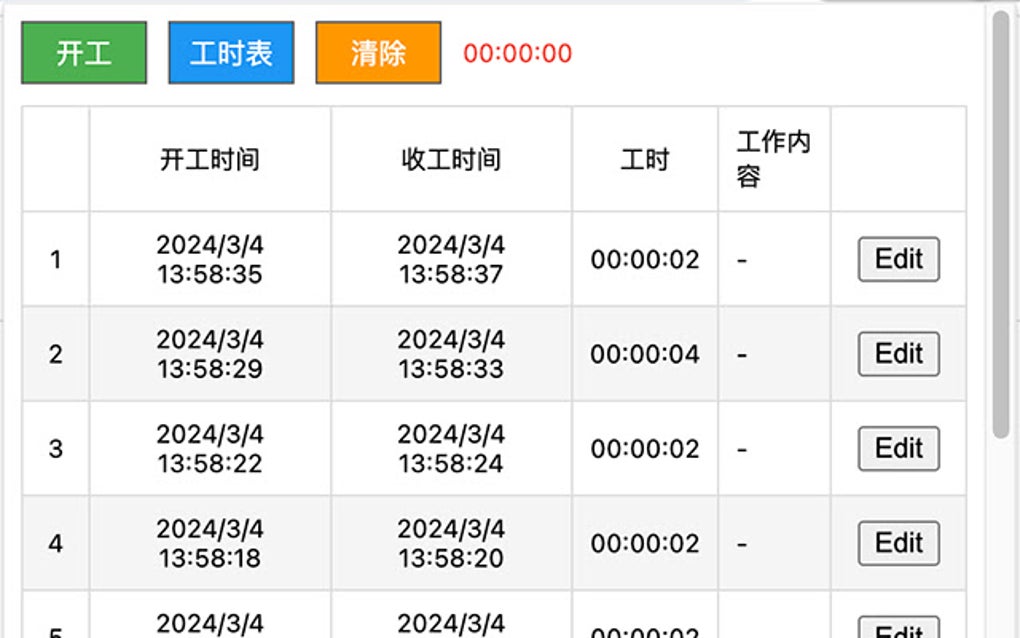Click the red 00:00:00 timer display

(x=518, y=54)
